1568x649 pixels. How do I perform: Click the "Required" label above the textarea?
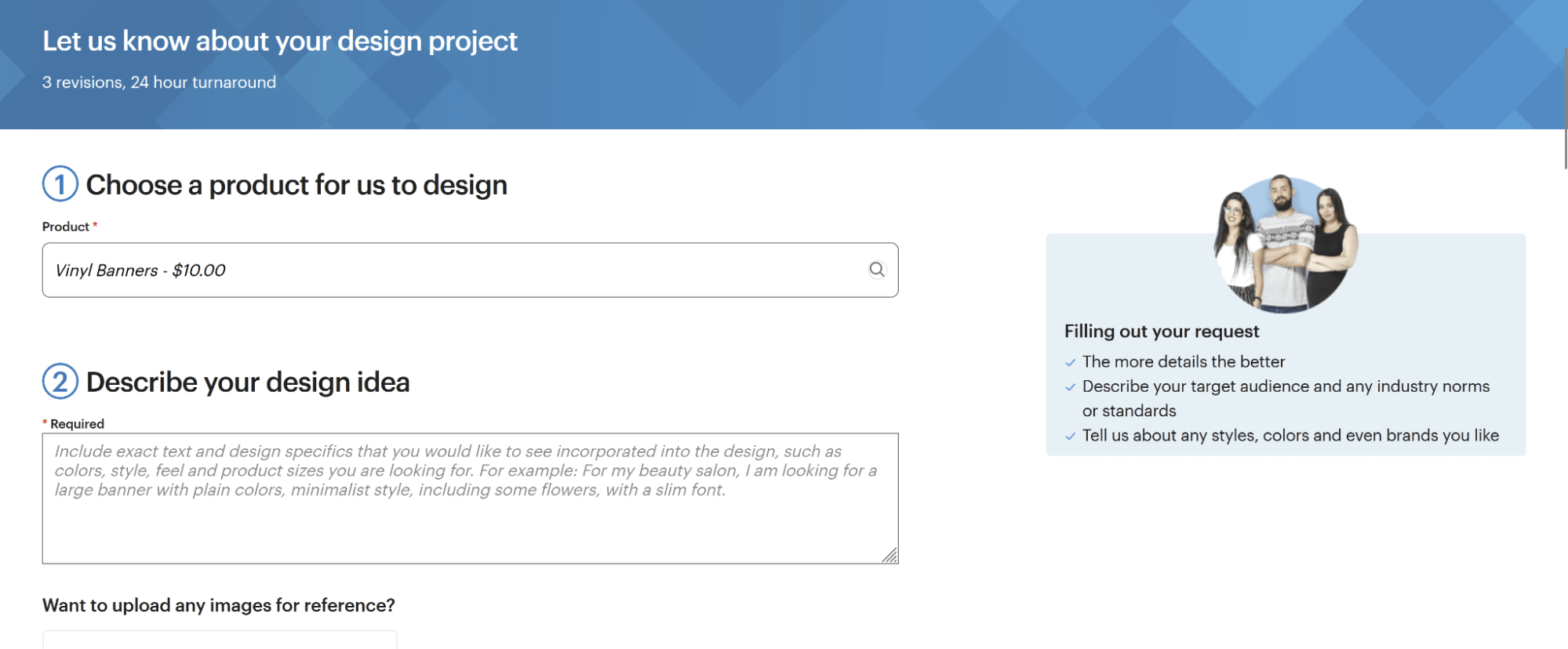click(77, 424)
